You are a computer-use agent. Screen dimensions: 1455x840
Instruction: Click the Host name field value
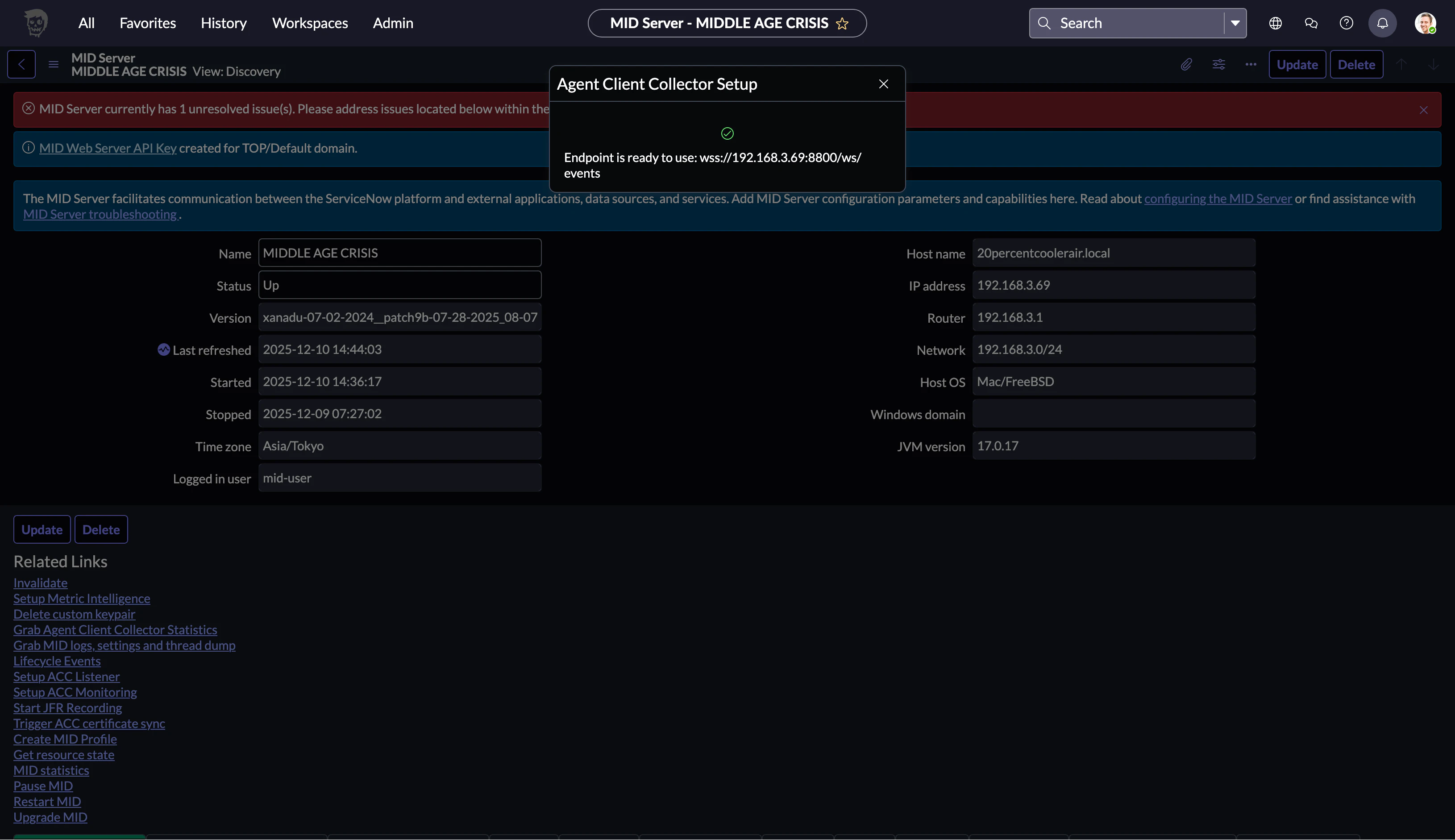tap(1114, 253)
